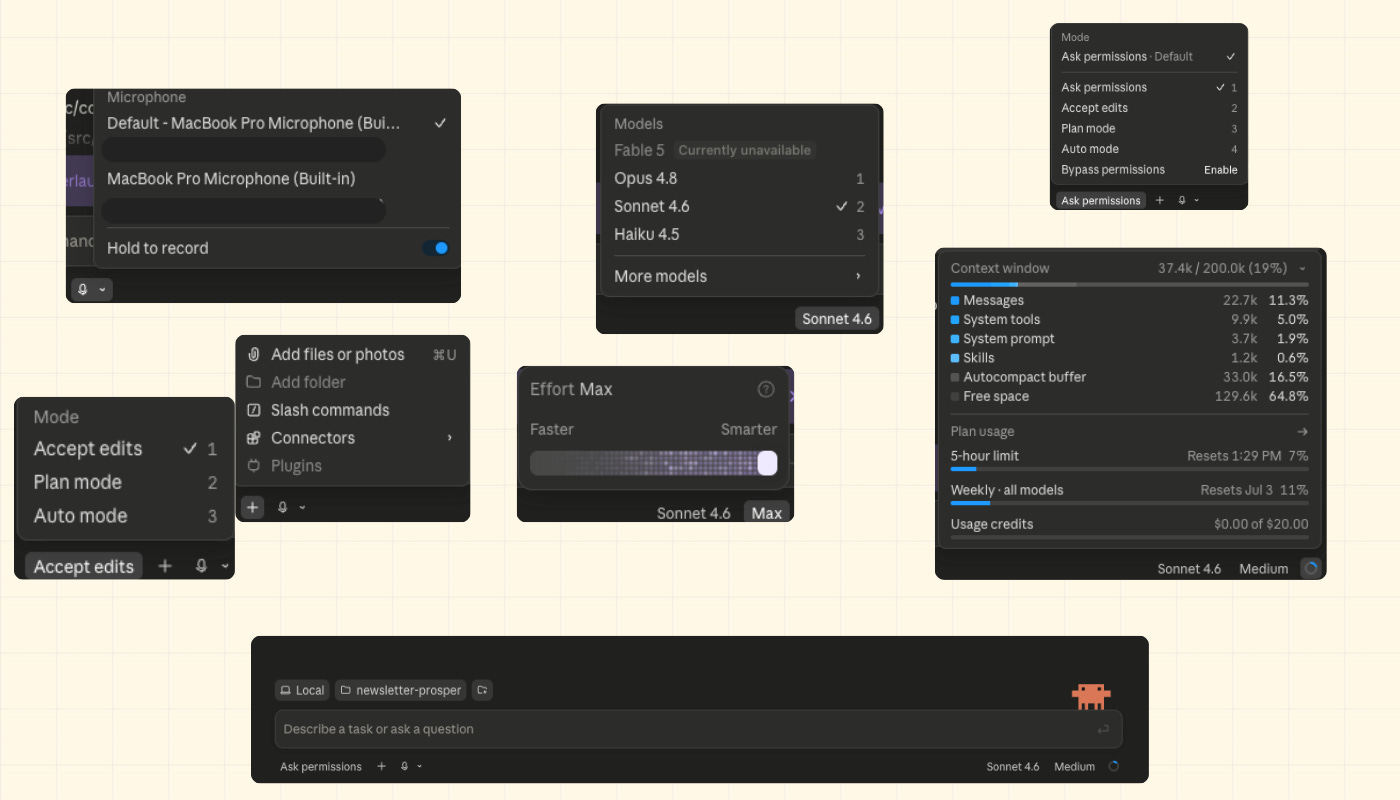Click the microphone icon beside the Accept edits button
This screenshot has width=1400, height=800.
click(x=201, y=566)
